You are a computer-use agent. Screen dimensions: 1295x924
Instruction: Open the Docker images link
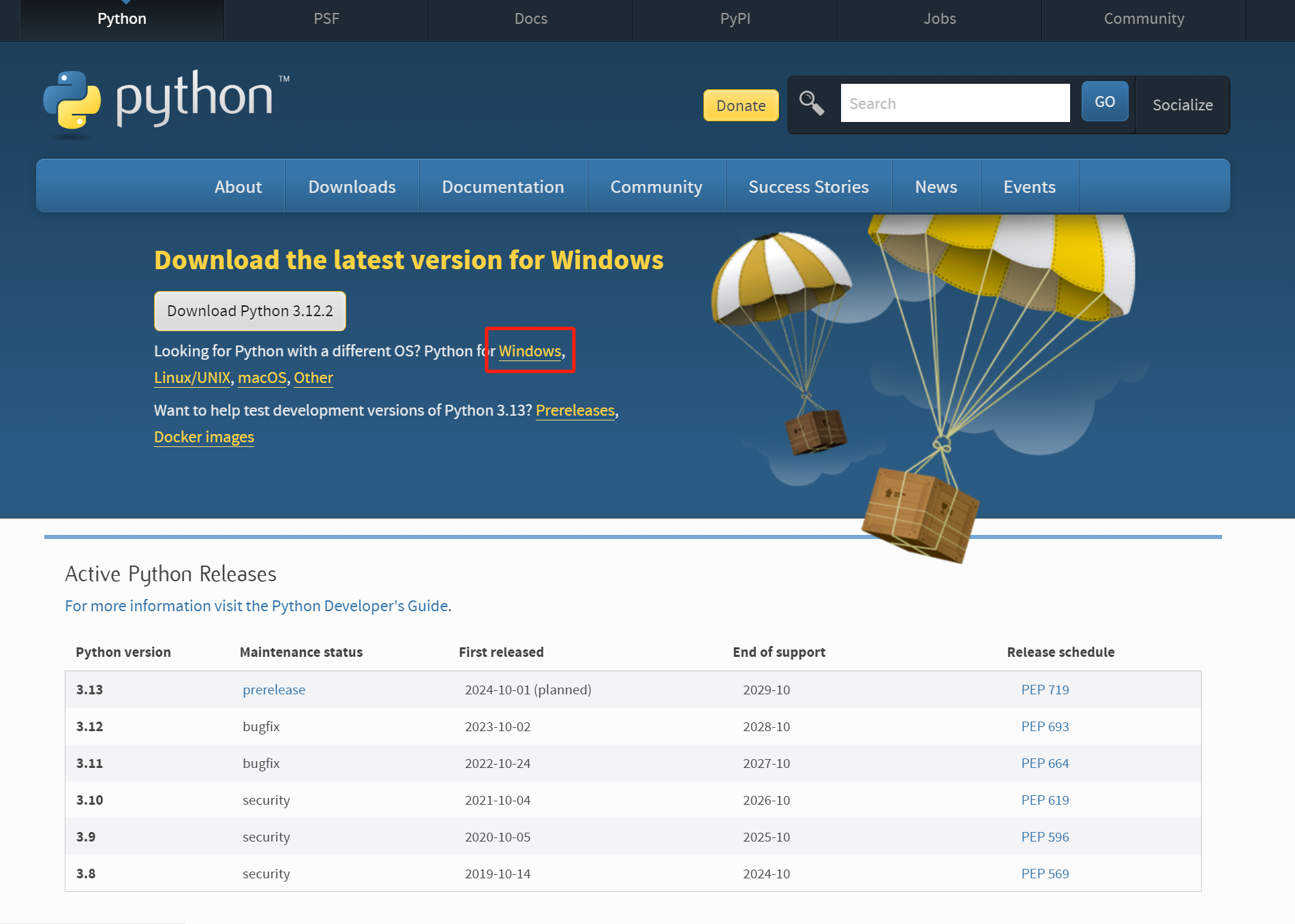click(204, 437)
